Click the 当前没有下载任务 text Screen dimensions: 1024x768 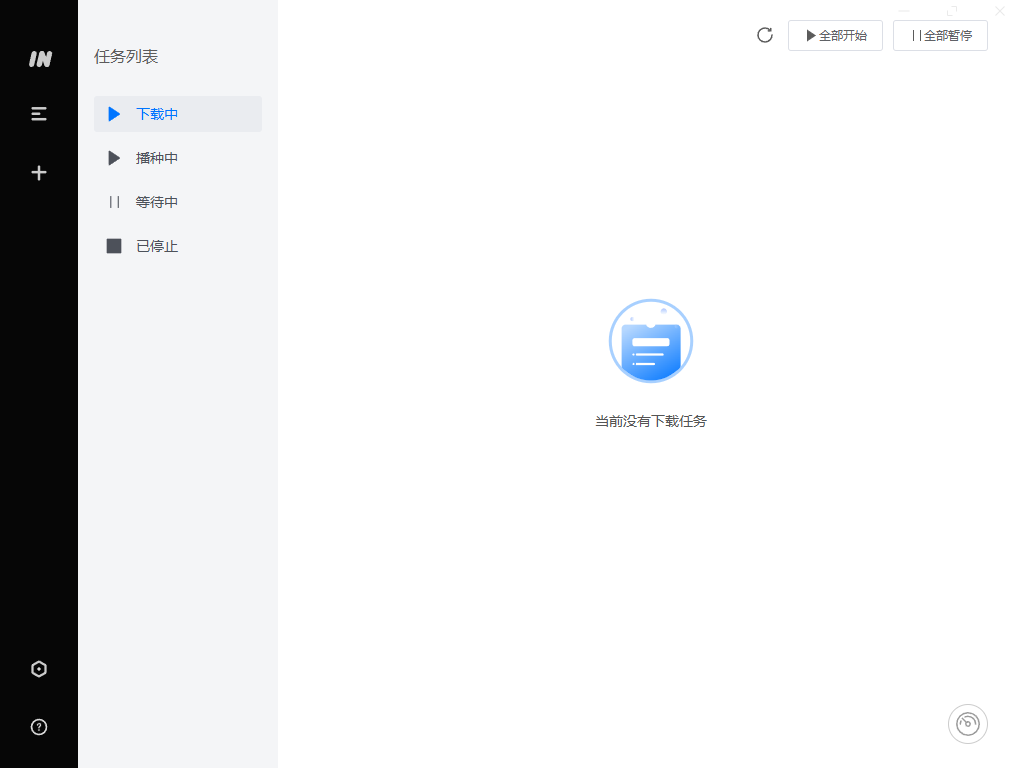pos(650,420)
